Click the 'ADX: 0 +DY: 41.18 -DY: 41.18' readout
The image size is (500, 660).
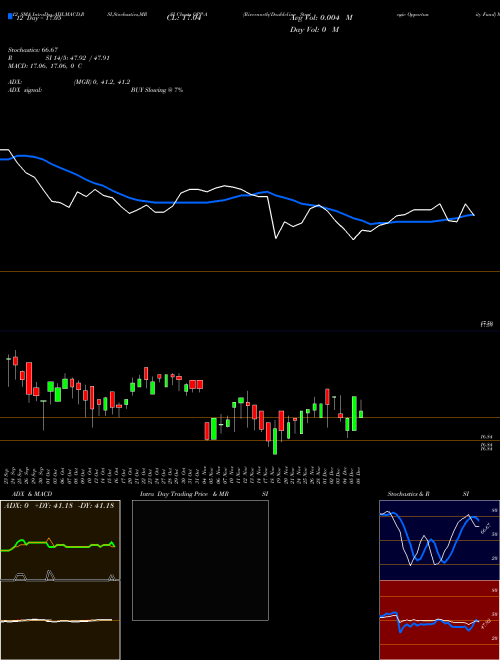(59, 506)
